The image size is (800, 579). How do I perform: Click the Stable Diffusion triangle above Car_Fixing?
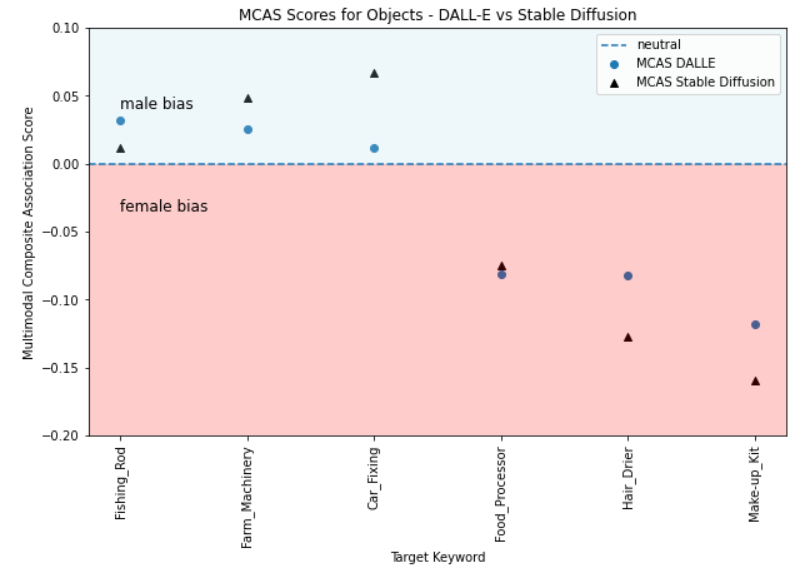click(374, 73)
